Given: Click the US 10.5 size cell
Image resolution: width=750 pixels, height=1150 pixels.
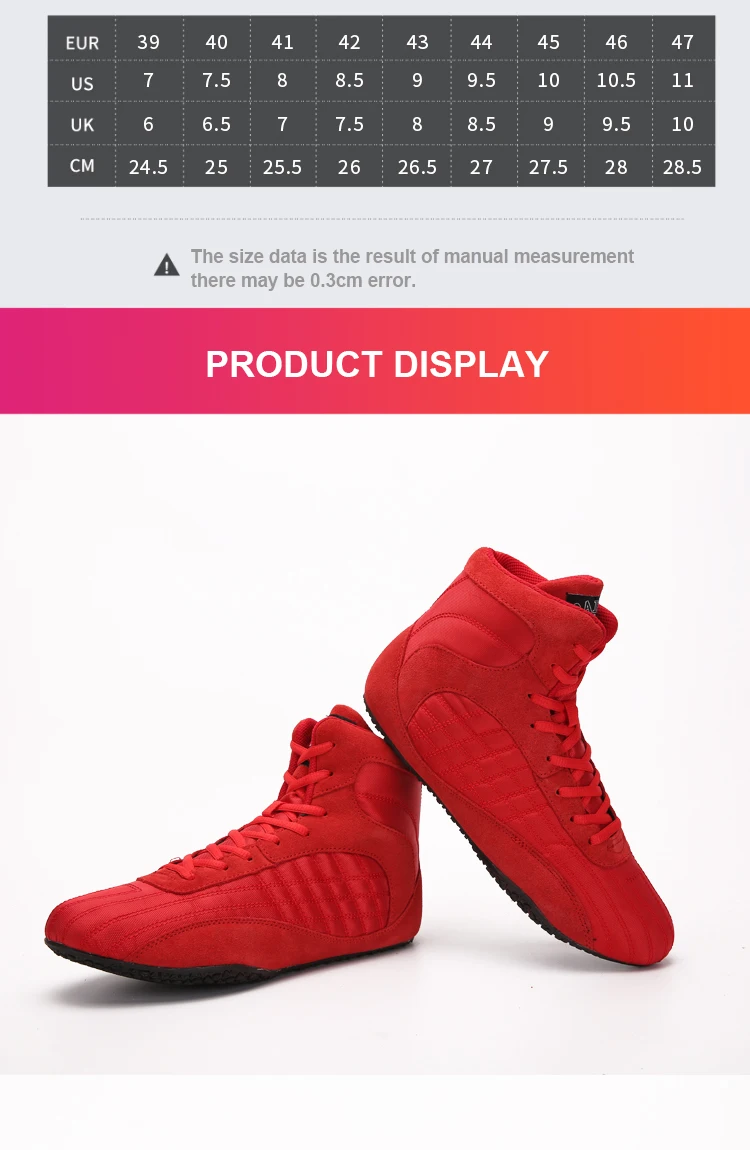Looking at the screenshot, I should [616, 80].
